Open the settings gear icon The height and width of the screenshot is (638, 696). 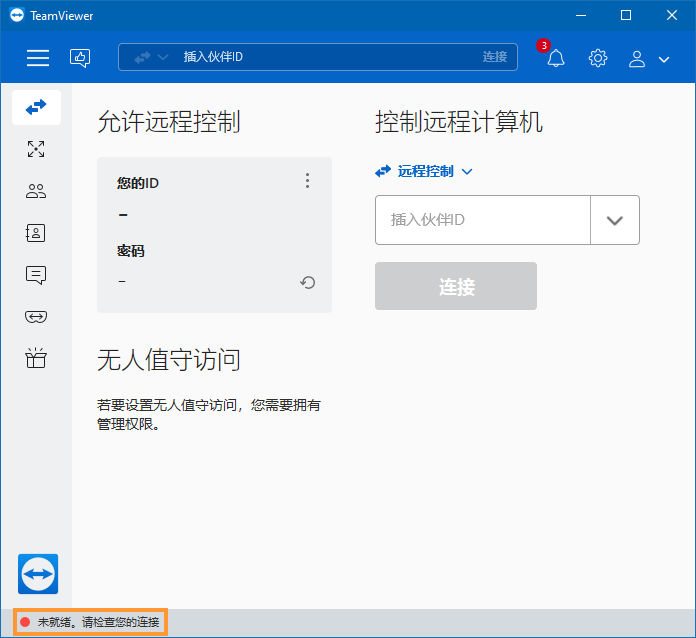coord(597,58)
